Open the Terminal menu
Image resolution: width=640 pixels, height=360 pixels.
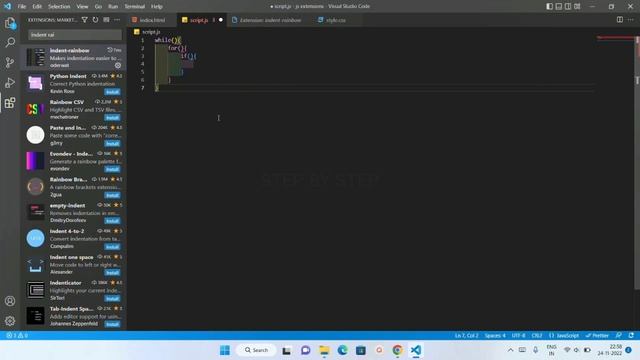click(135, 7)
